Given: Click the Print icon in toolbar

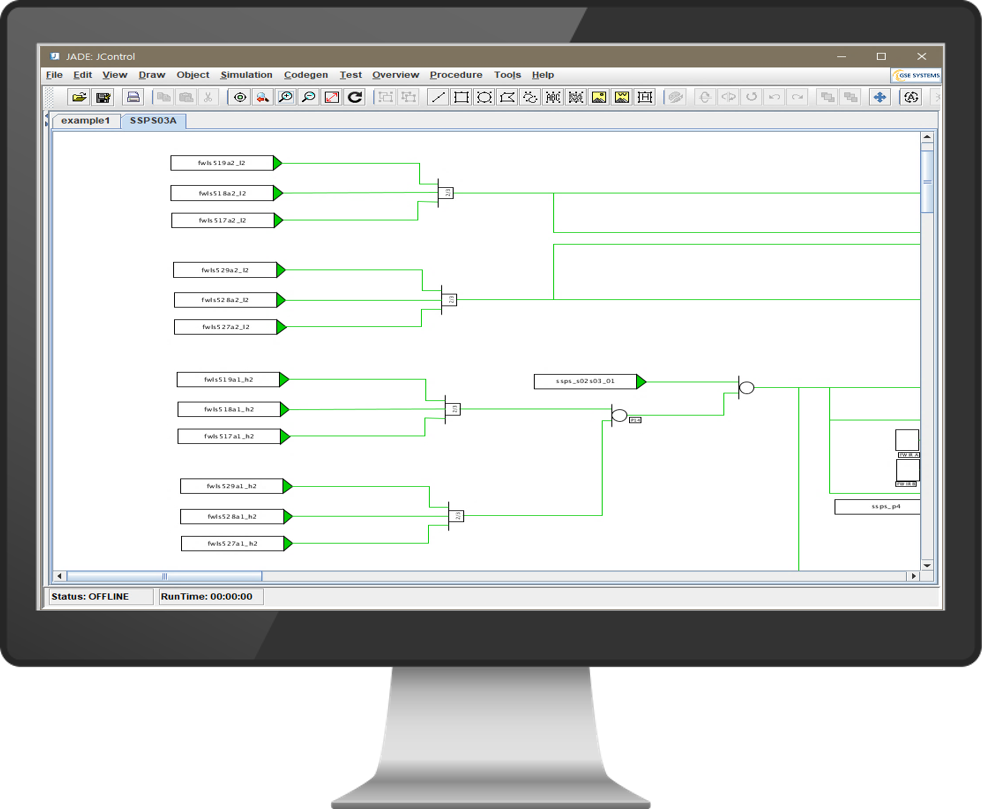Looking at the screenshot, I should point(132,97).
